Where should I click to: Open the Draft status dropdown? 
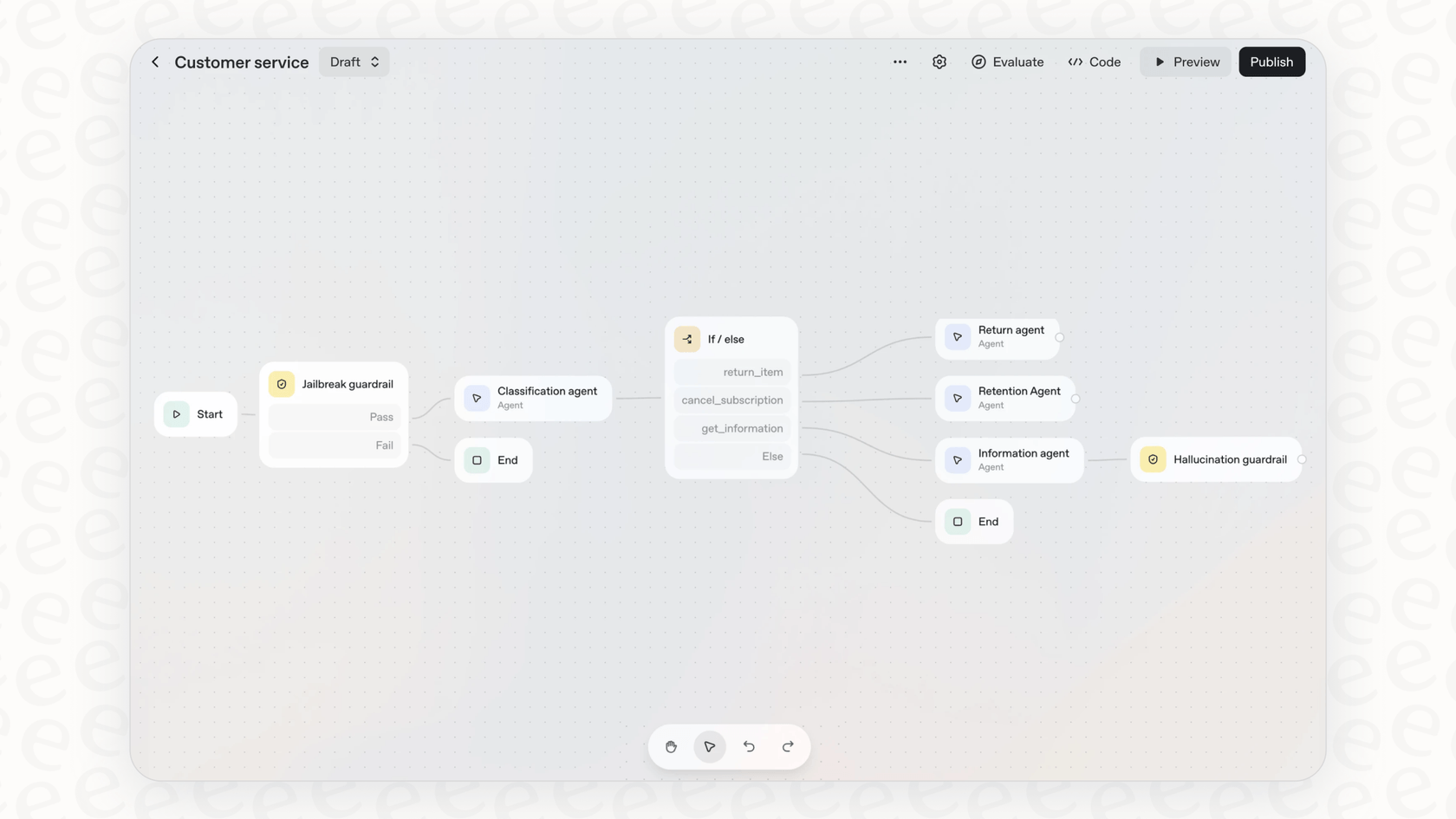(x=354, y=62)
